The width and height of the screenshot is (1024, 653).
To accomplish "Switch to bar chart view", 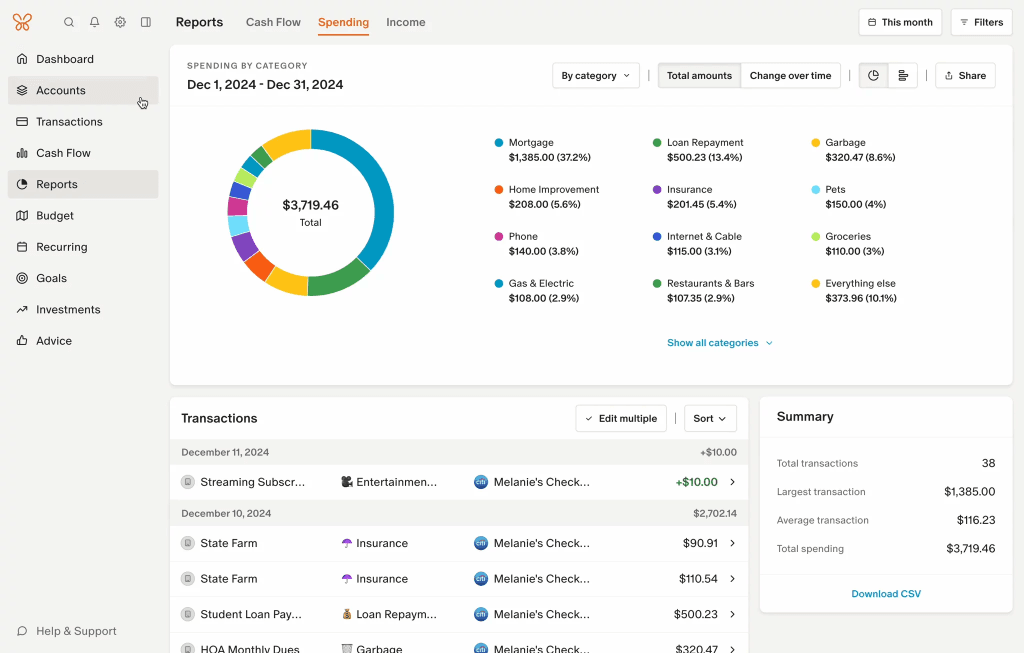I will [x=903, y=76].
